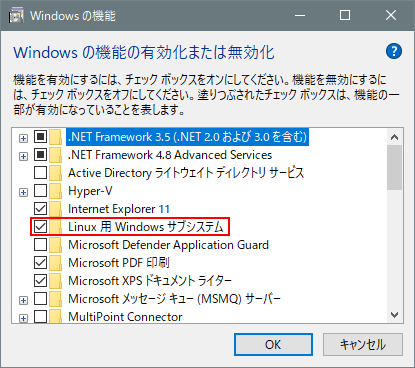
Task: Click folder icon beside Microsoft Defender Application Guard
Action: (55, 245)
